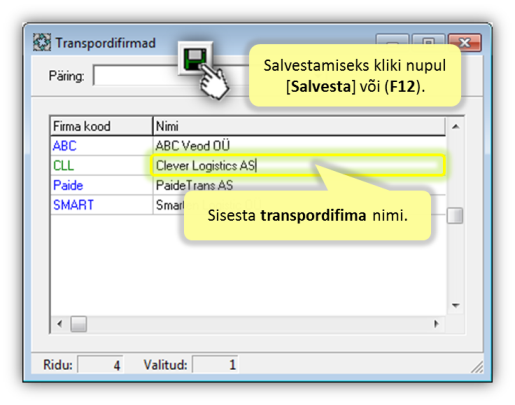The width and height of the screenshot is (515, 405).
Task: Click the Transpordifirmad window title icon
Action: click(x=42, y=42)
